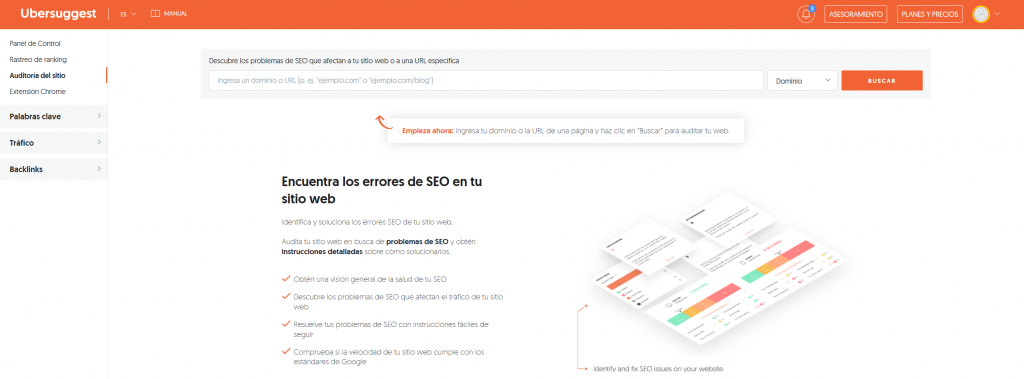Click text "Obtén una visión general de la salud"

click(x=370, y=279)
